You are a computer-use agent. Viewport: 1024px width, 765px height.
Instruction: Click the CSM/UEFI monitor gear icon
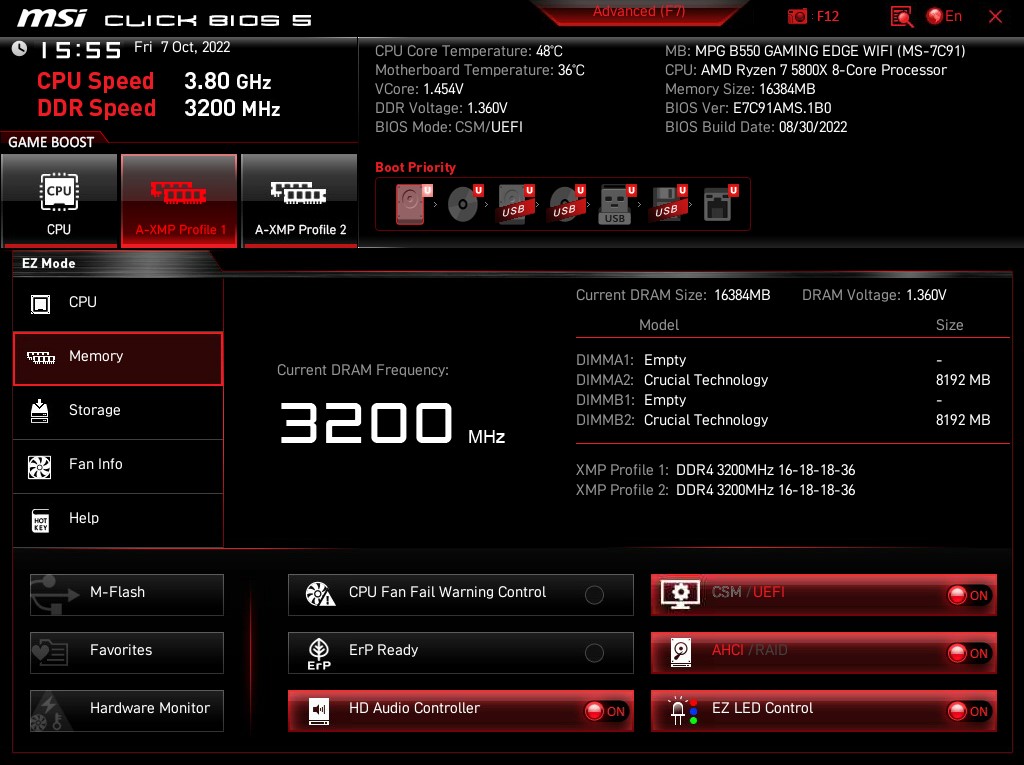(x=680, y=594)
